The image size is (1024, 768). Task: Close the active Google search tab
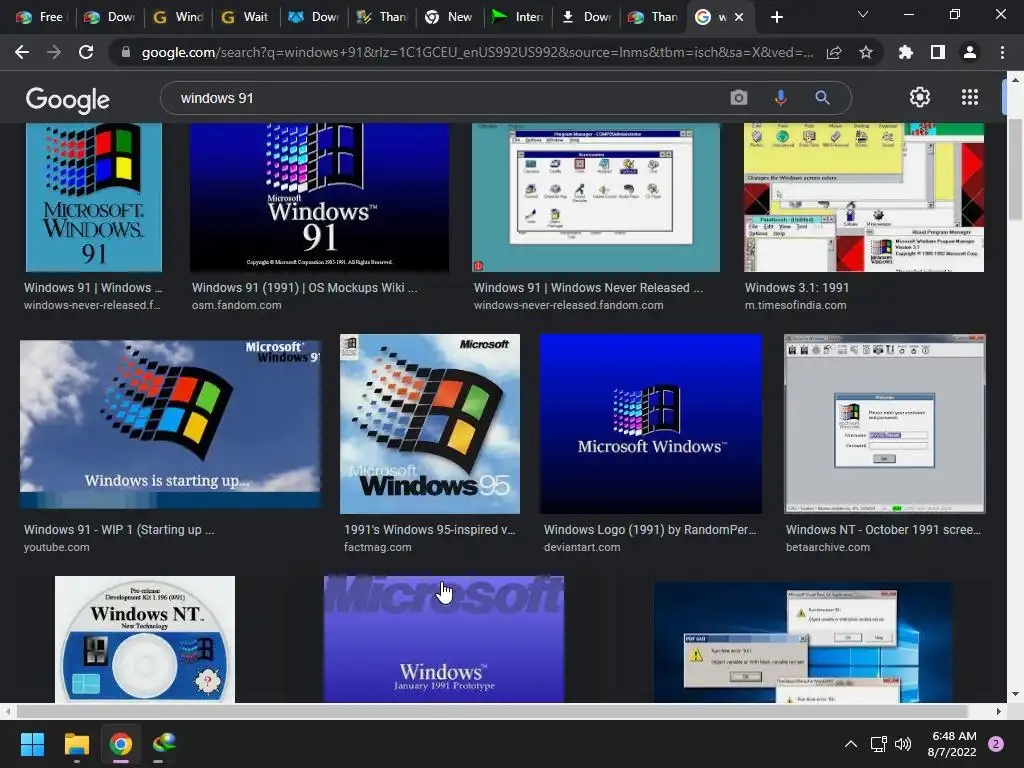point(739,17)
